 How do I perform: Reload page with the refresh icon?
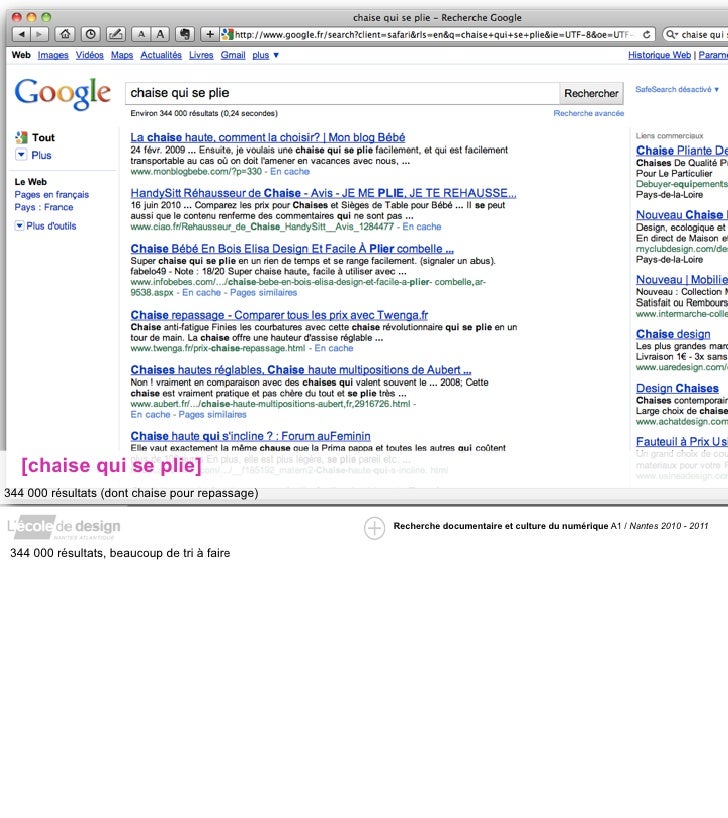click(646, 34)
